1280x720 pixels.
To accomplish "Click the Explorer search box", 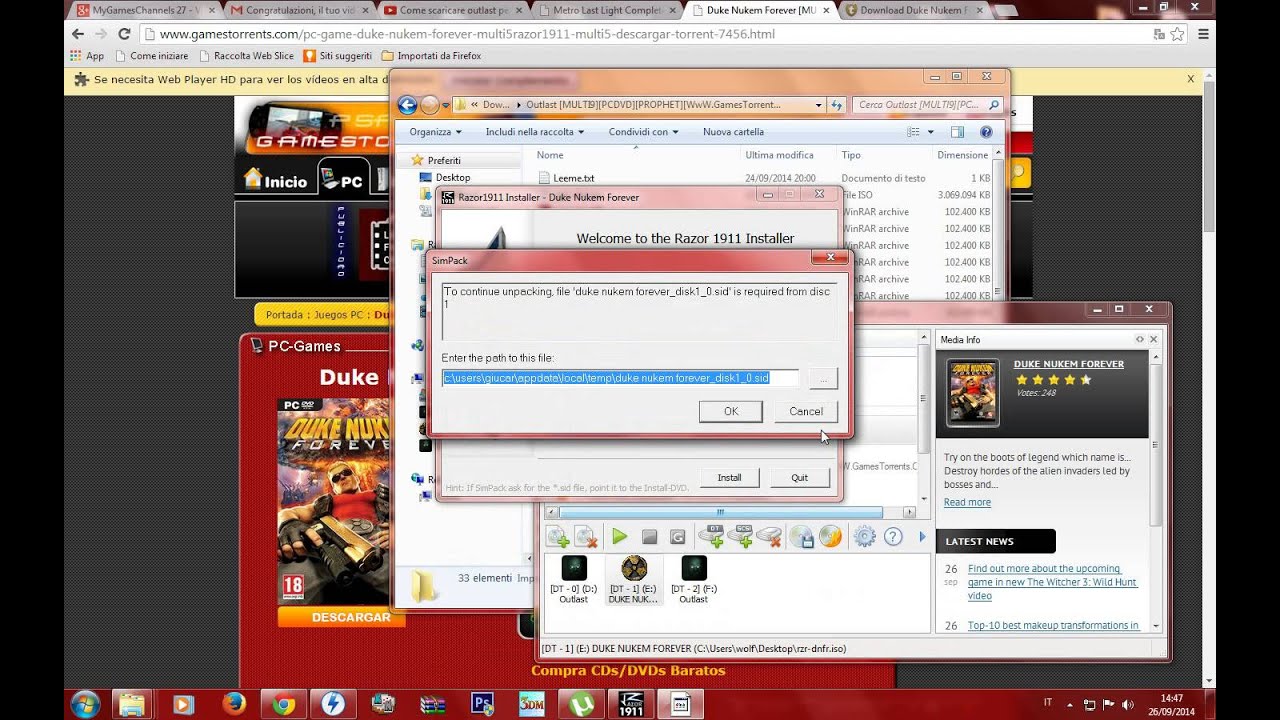I will [x=929, y=104].
